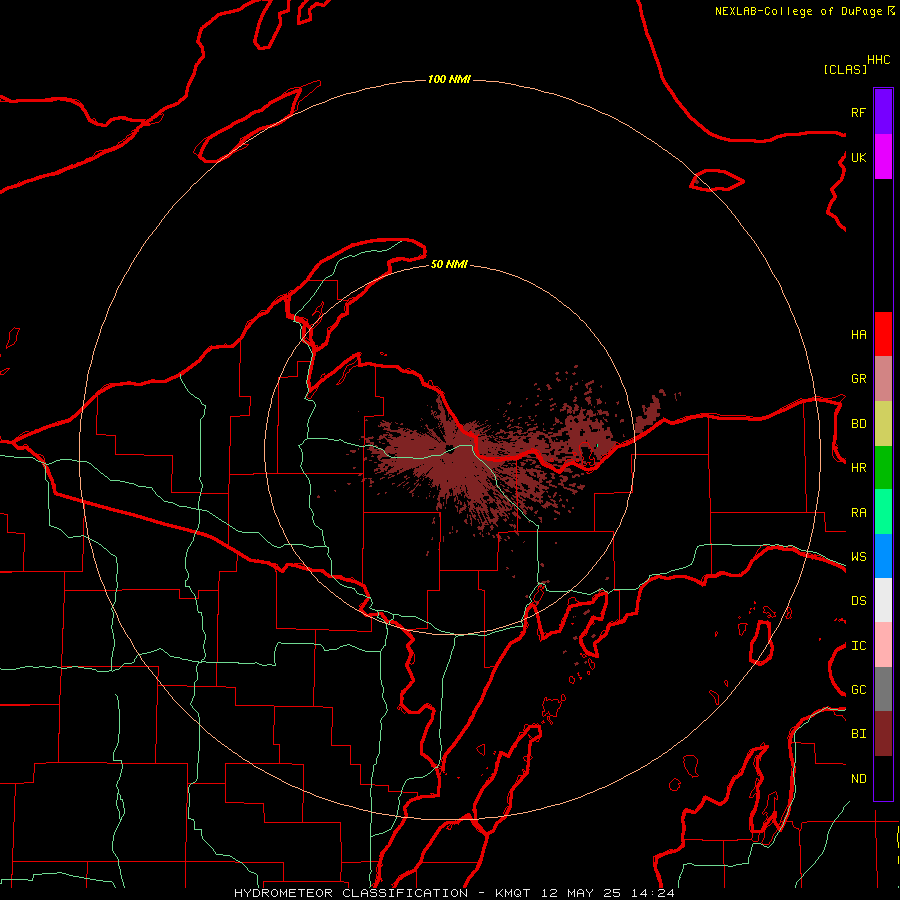Click the HYDROMETEOR CLASSIFICATION title text
This screenshot has width=900, height=900.
[x=351, y=893]
